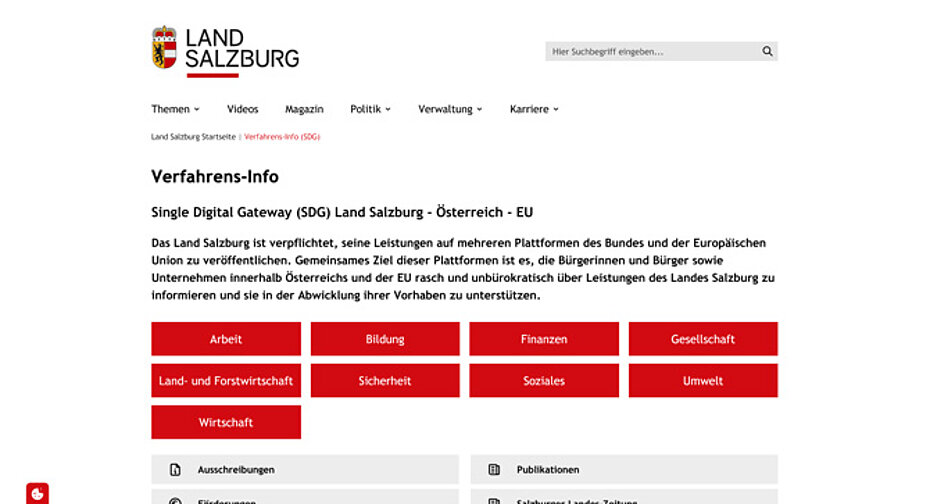Open the Land- und Forstwirtschaft category
The height and width of the screenshot is (504, 930).
click(x=226, y=381)
